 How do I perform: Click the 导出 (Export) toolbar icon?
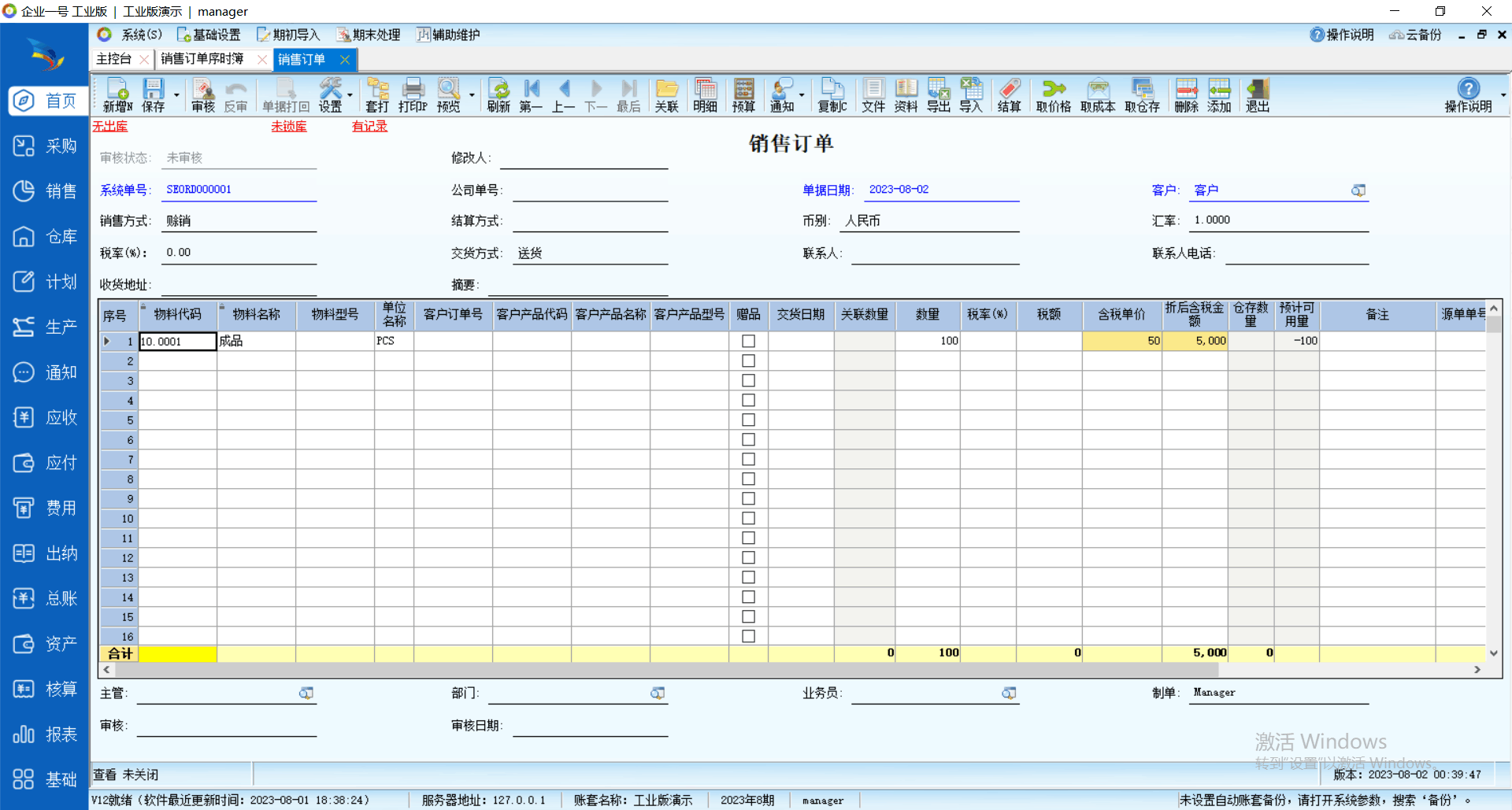click(938, 95)
